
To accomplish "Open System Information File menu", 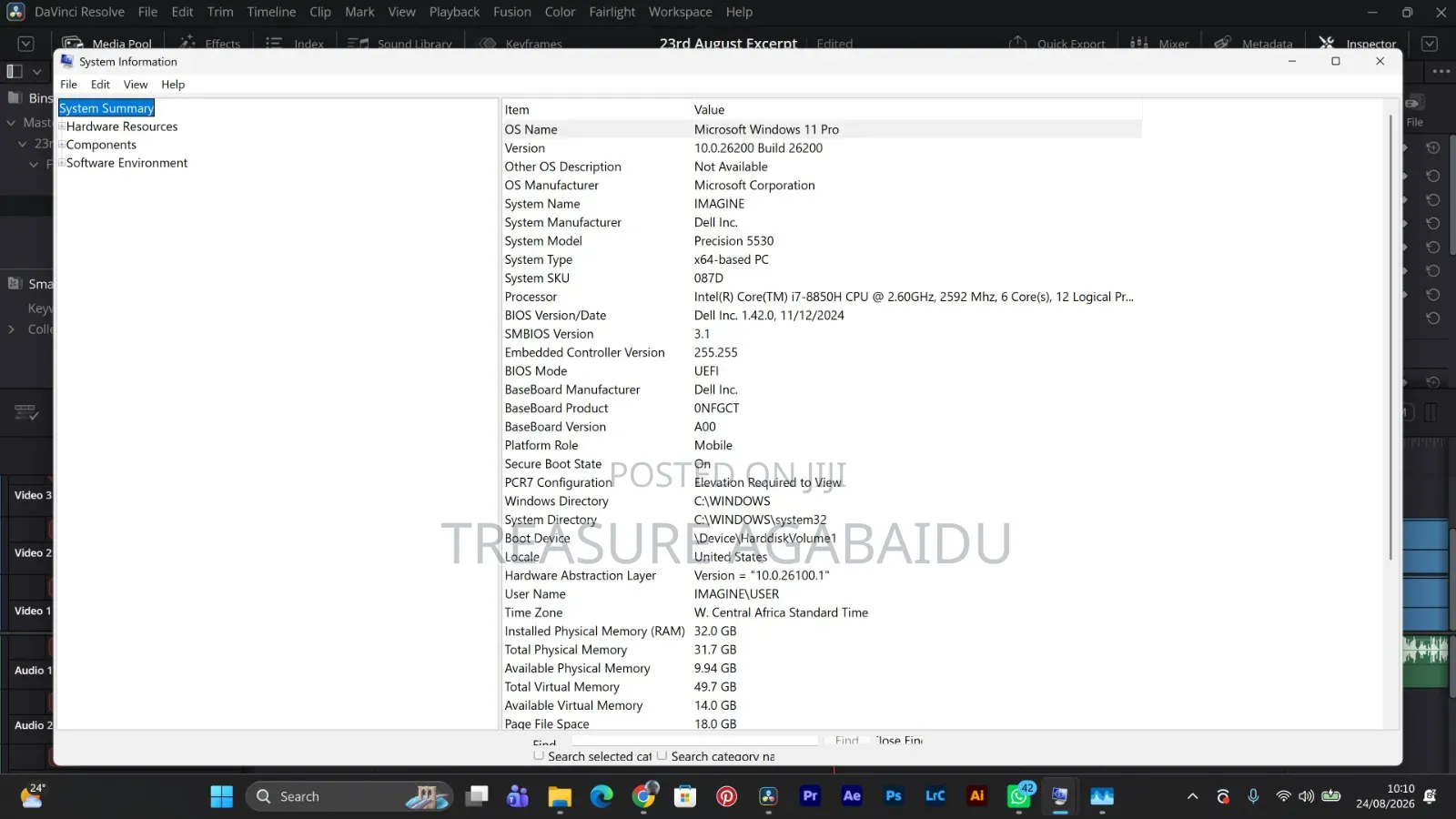I will click(68, 85).
